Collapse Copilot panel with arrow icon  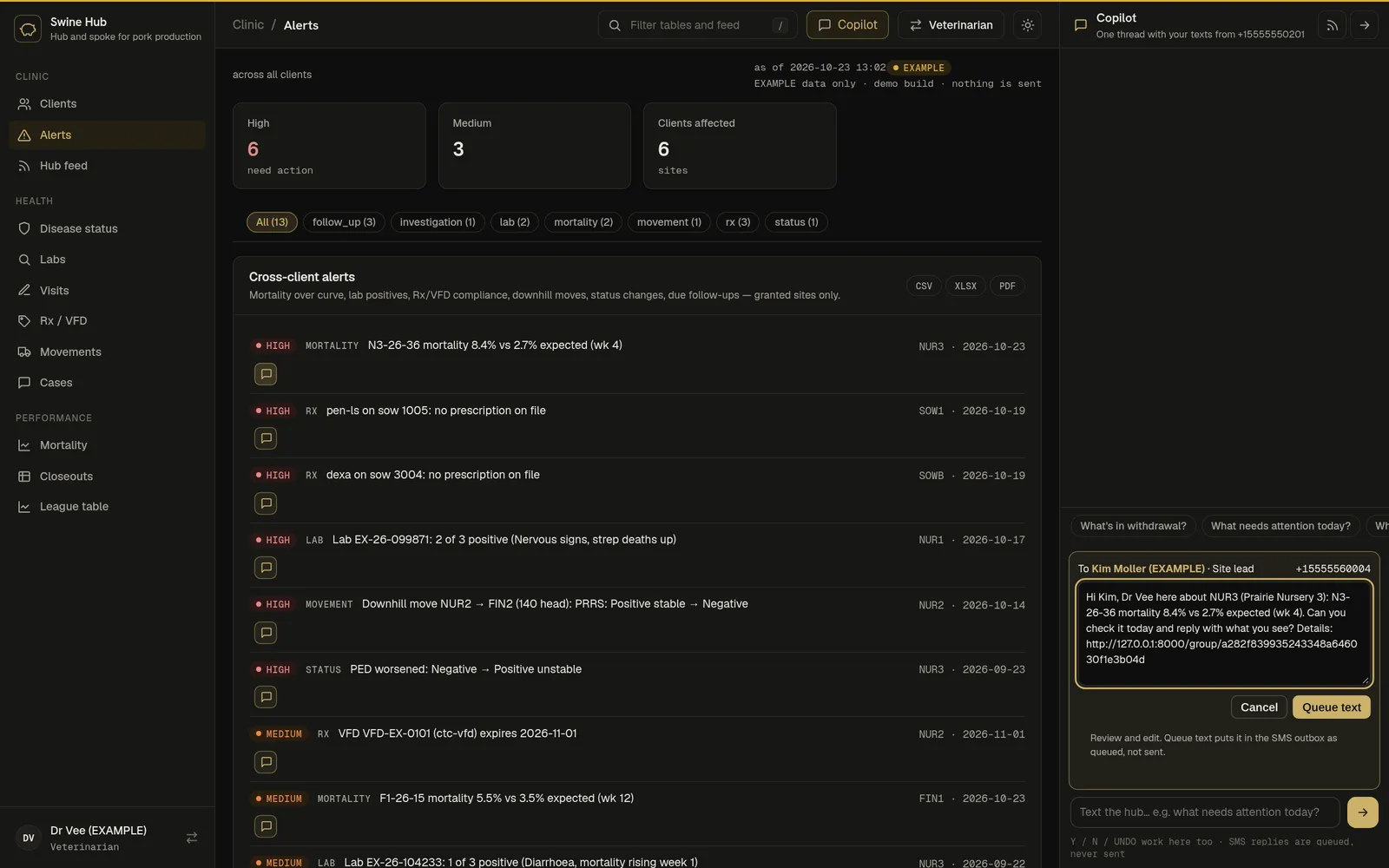[1365, 25]
